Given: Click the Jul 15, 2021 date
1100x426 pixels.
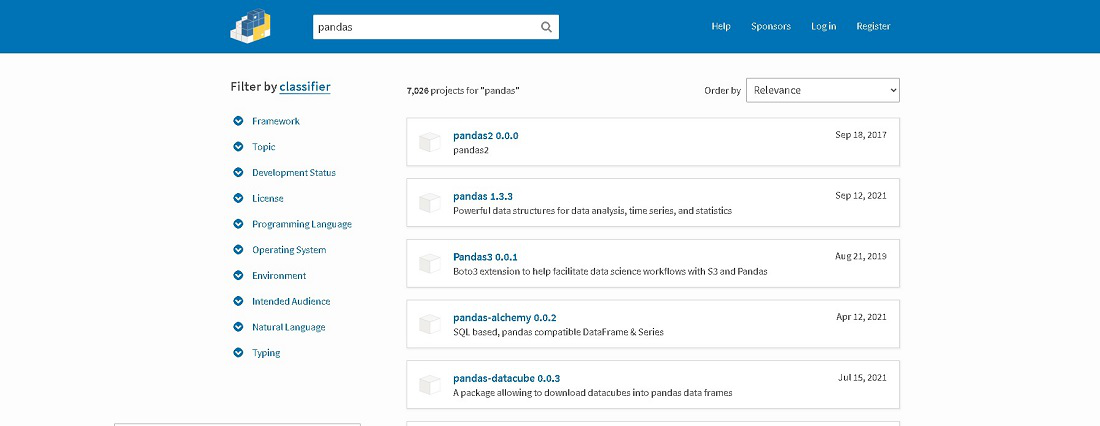Looking at the screenshot, I should [x=862, y=378].
